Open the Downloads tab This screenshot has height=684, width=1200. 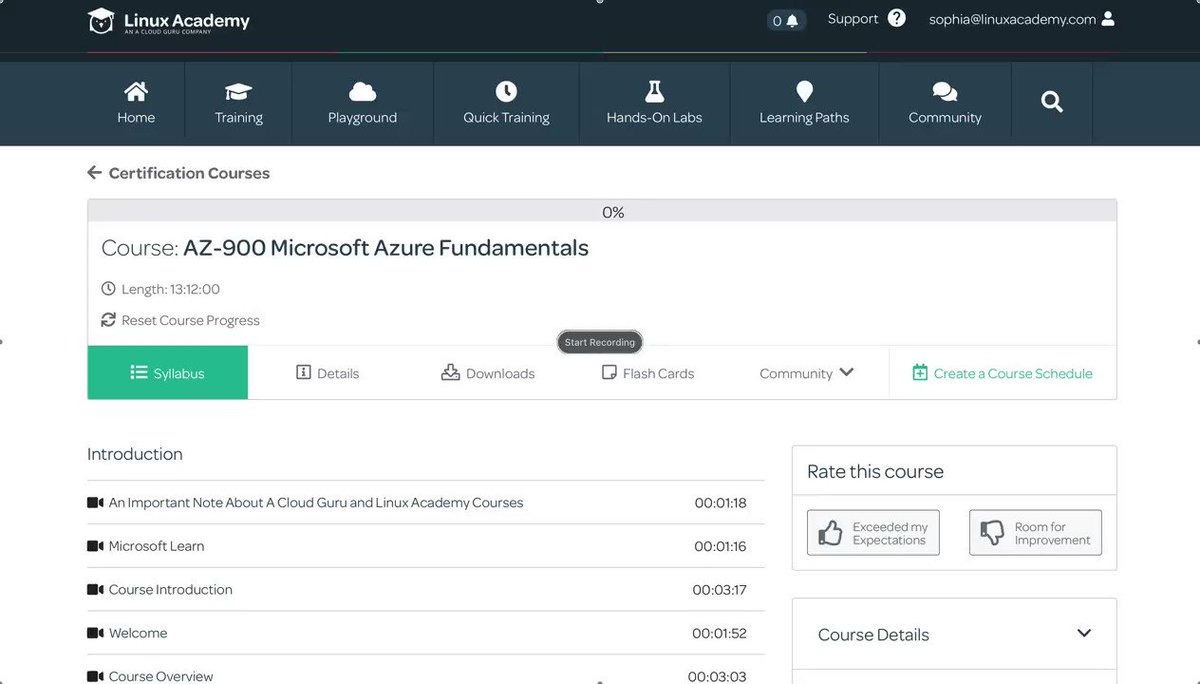(x=487, y=373)
